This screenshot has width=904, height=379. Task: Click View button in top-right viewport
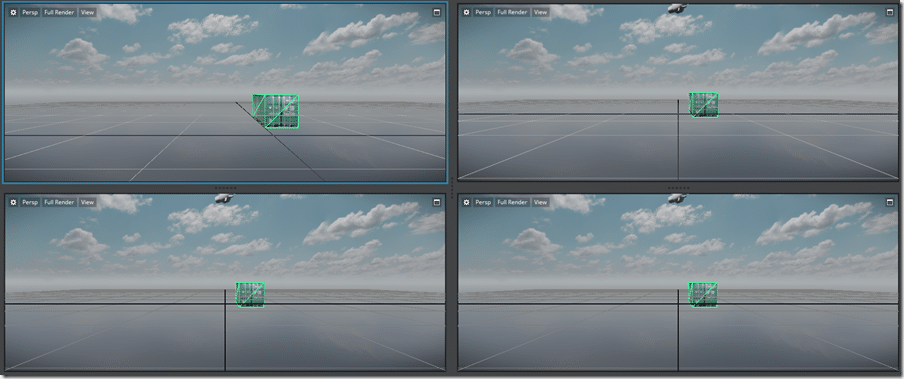coord(540,12)
